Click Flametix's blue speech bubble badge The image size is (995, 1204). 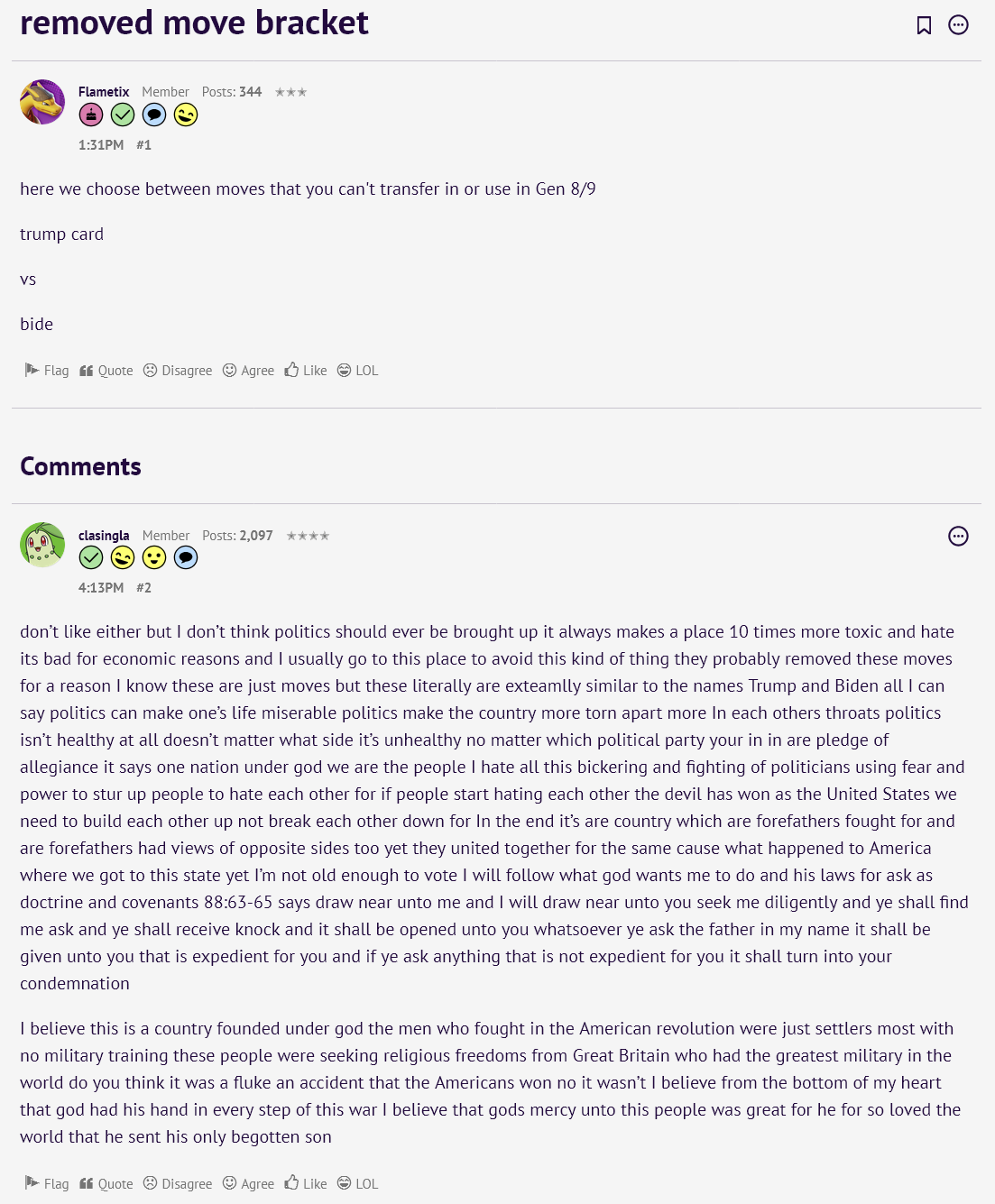click(x=154, y=115)
